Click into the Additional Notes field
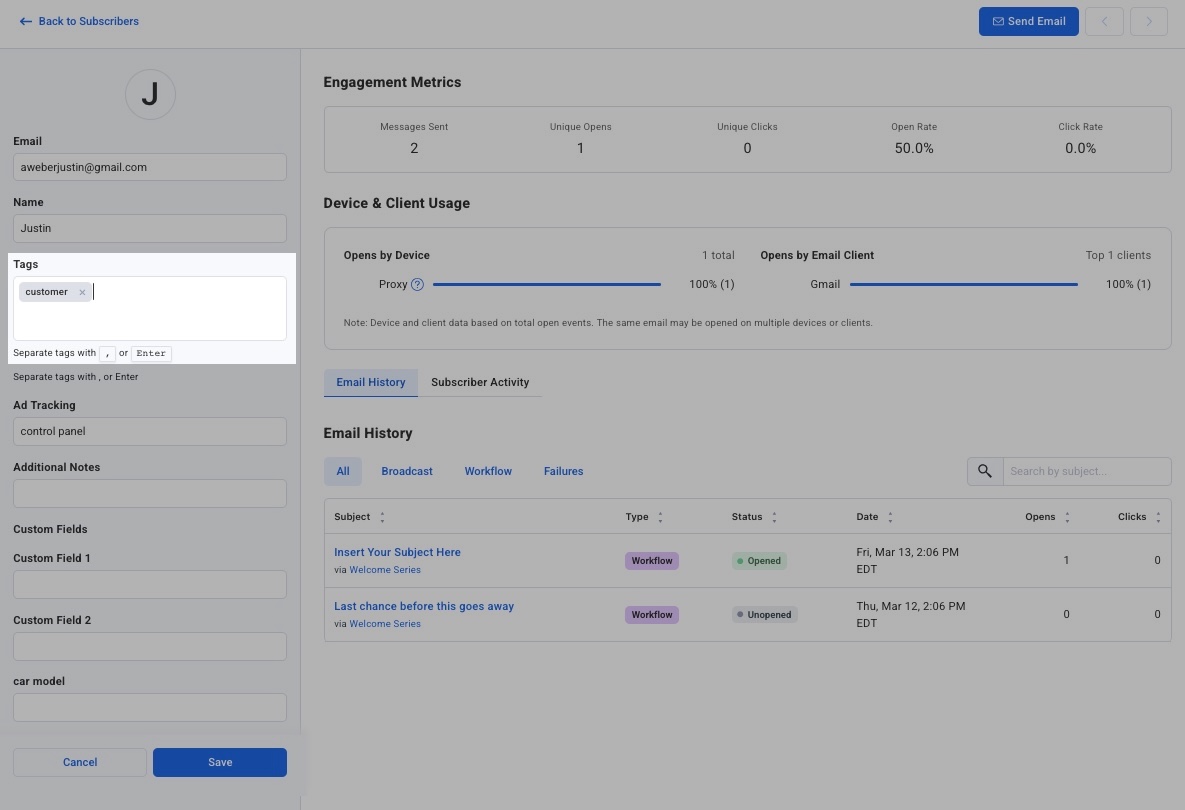This screenshot has width=1185, height=810. point(150,493)
